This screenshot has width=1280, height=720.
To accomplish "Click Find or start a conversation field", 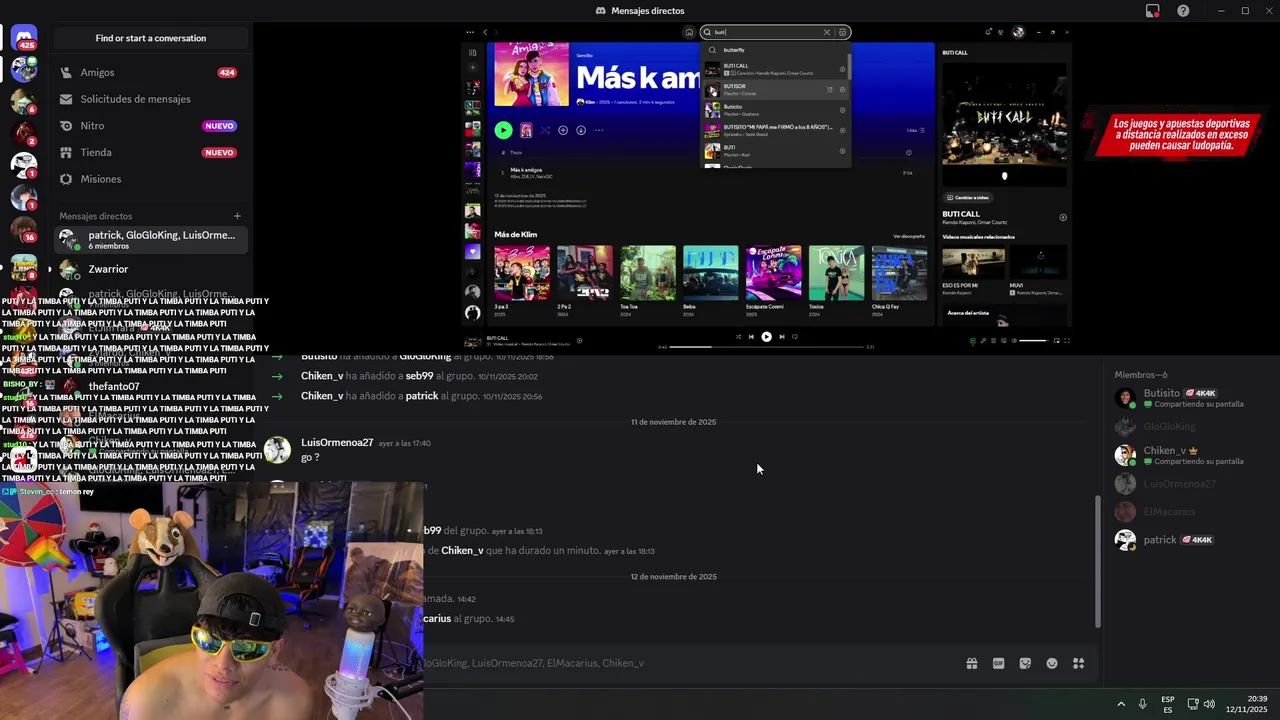I will [151, 38].
